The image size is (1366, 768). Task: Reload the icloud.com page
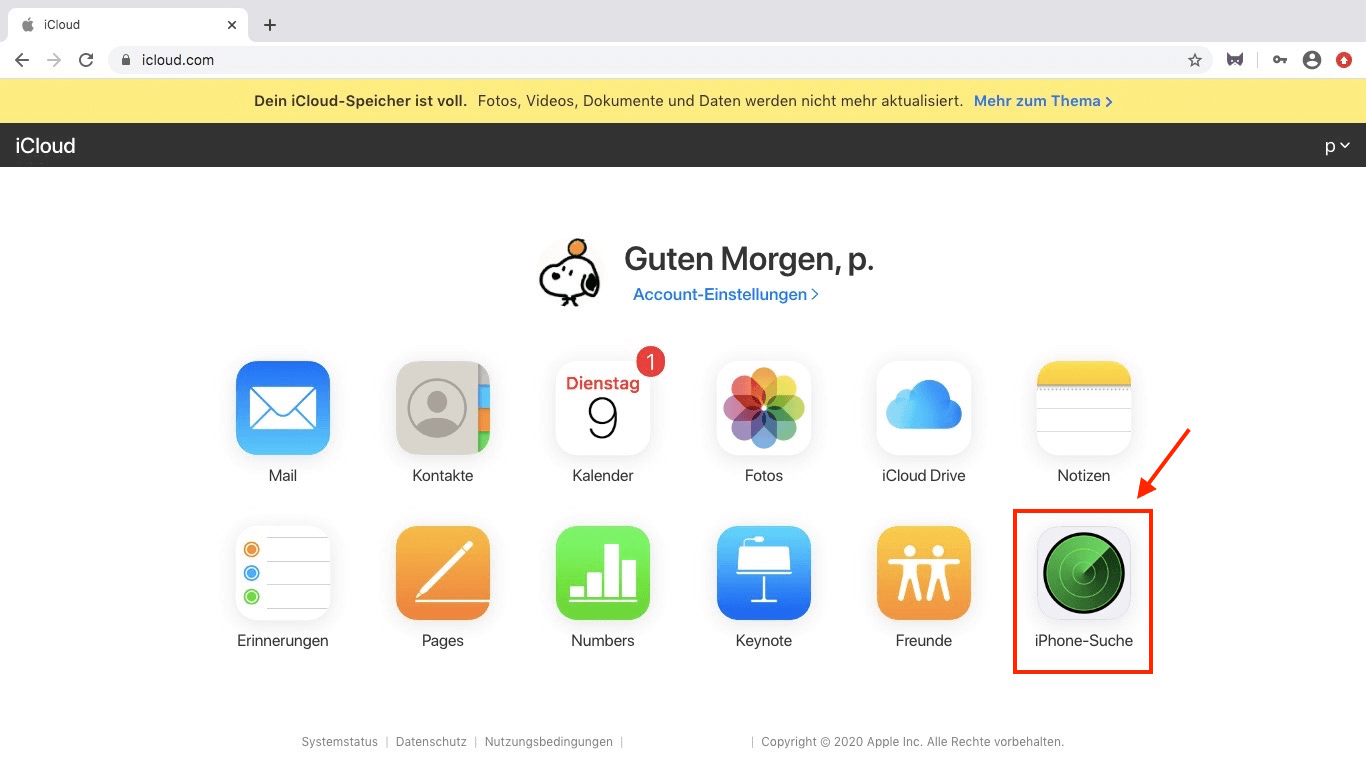pyautogui.click(x=86, y=60)
